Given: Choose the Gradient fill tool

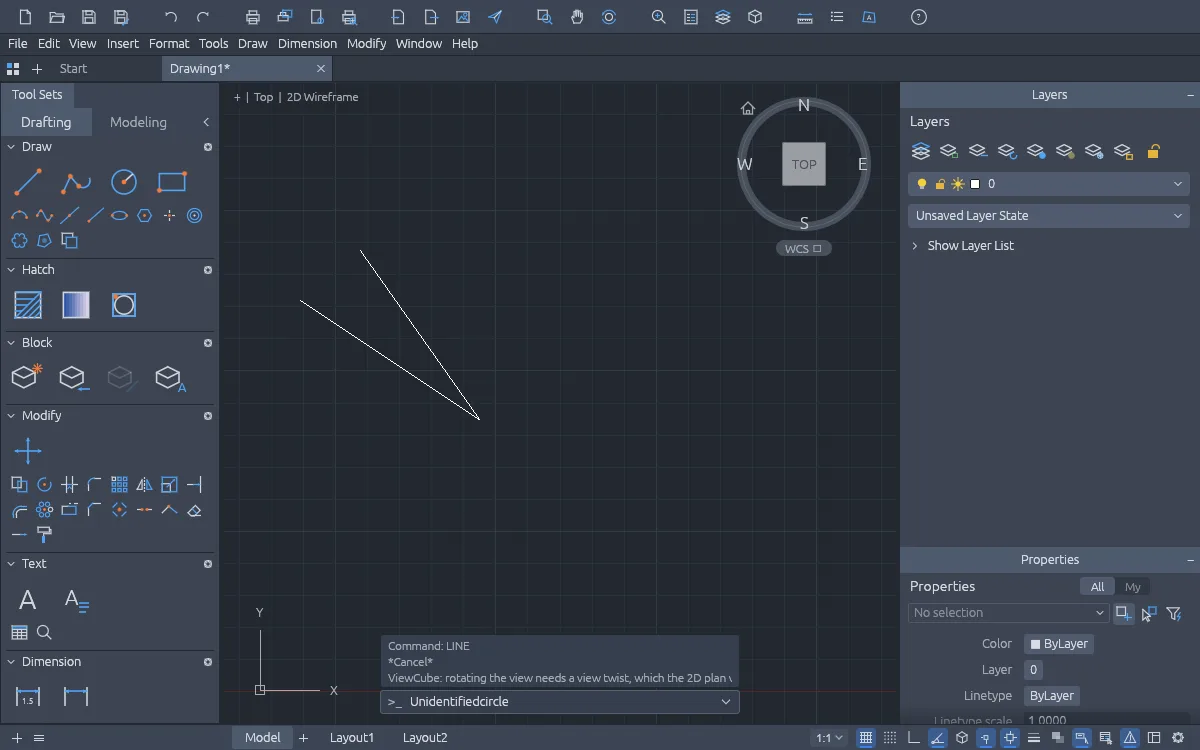Looking at the screenshot, I should pos(76,305).
